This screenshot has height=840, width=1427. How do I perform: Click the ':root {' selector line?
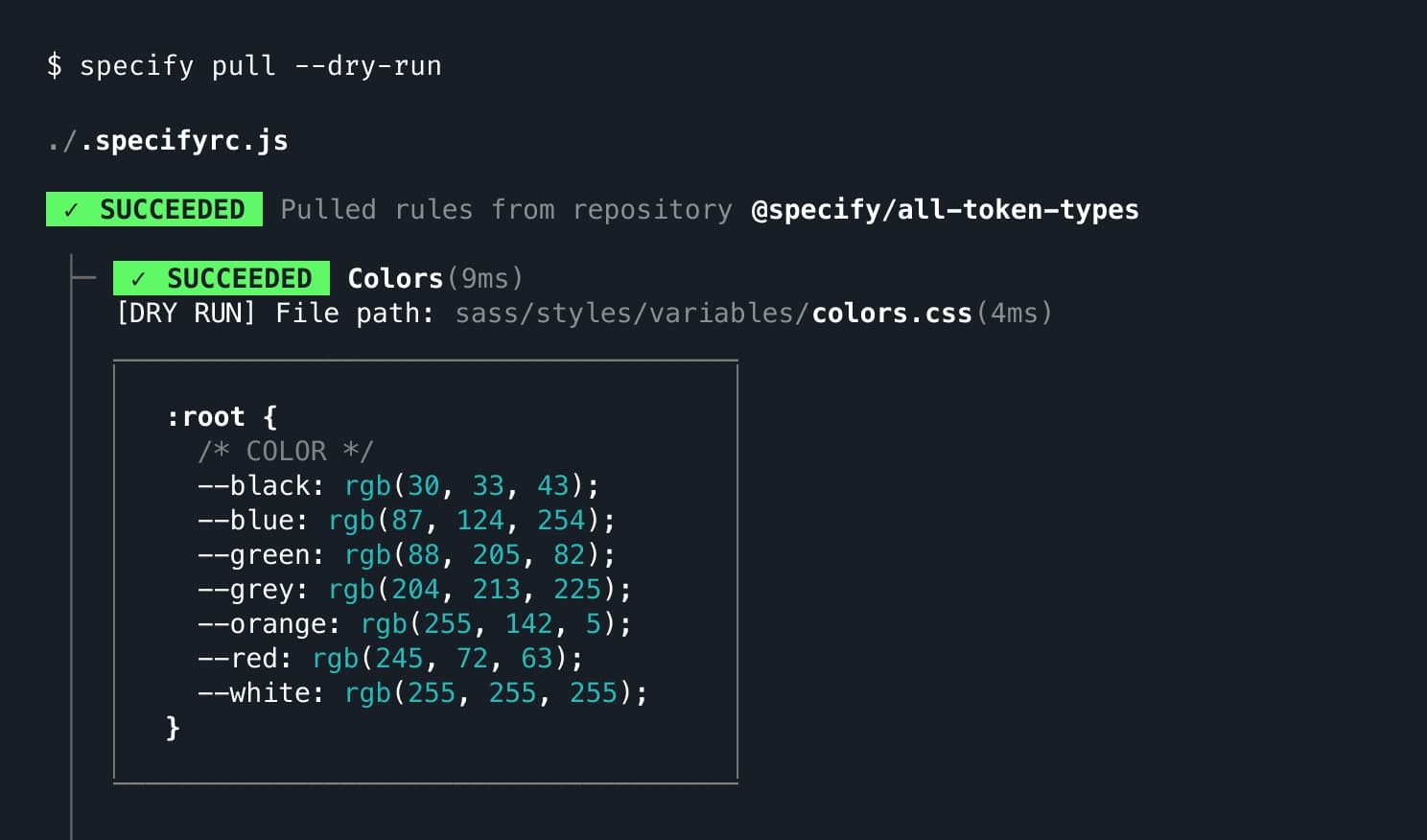tap(222, 416)
